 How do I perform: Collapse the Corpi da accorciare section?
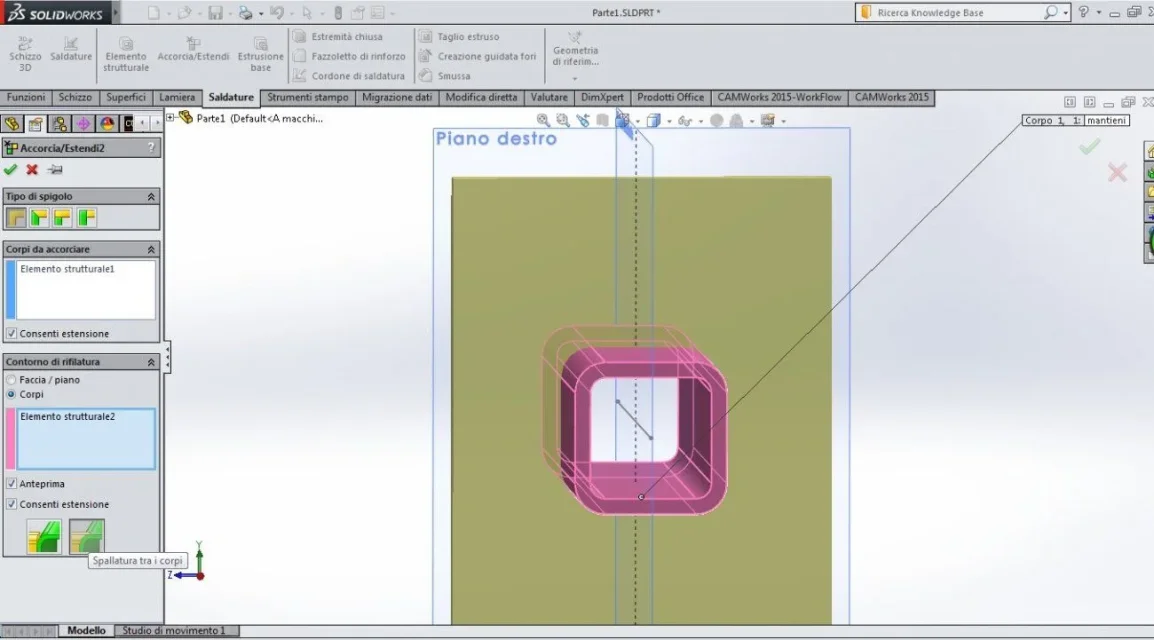click(151, 250)
